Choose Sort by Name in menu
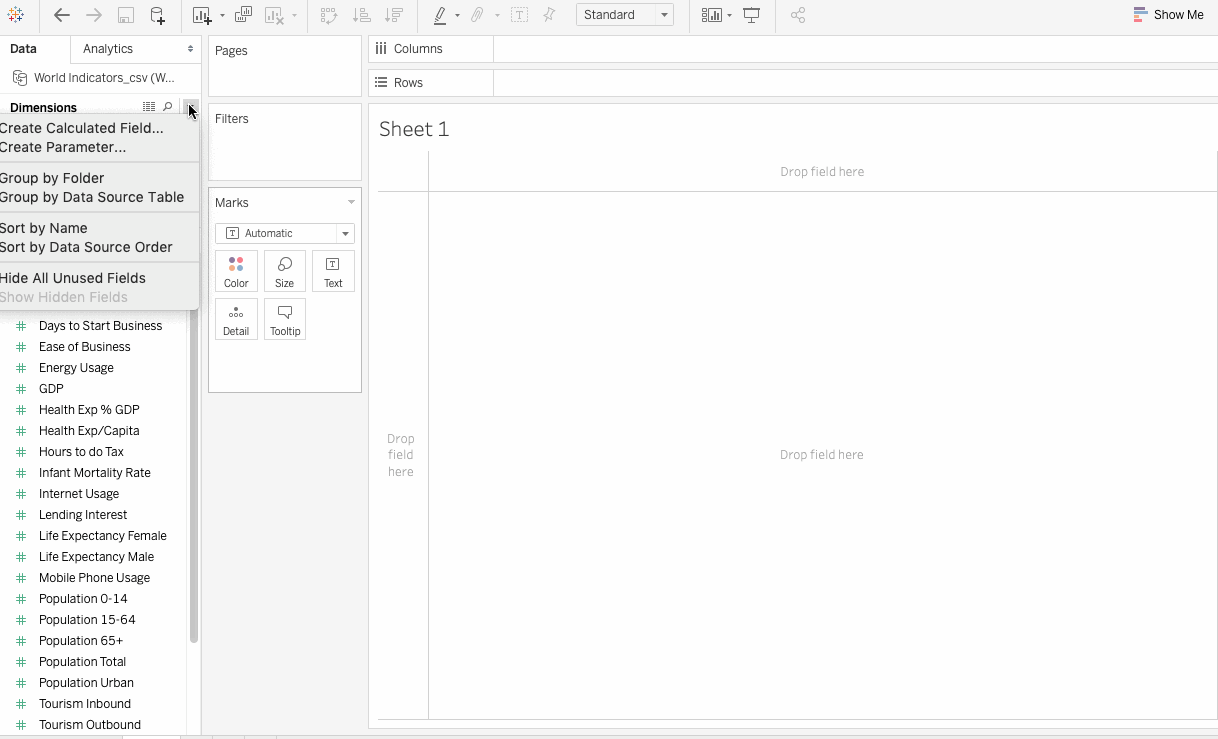Viewport: 1218px width, 739px height. (x=44, y=228)
